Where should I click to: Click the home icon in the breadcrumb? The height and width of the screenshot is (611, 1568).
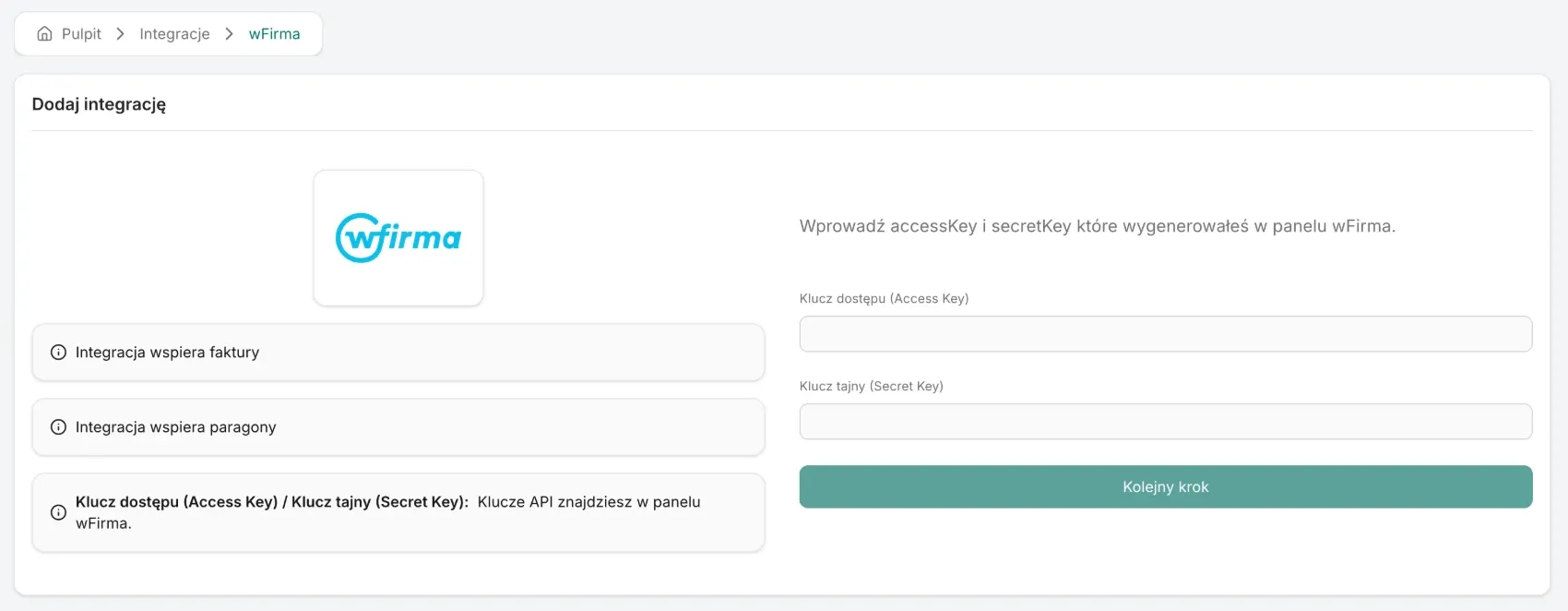(44, 34)
